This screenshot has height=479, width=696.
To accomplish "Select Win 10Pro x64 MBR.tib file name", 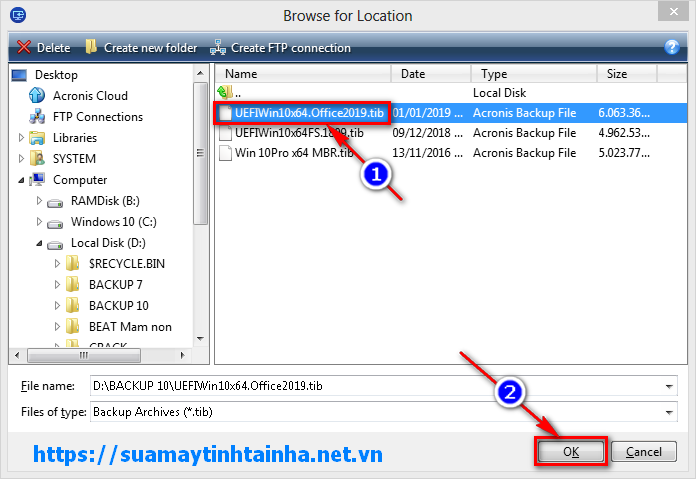I will (294, 153).
